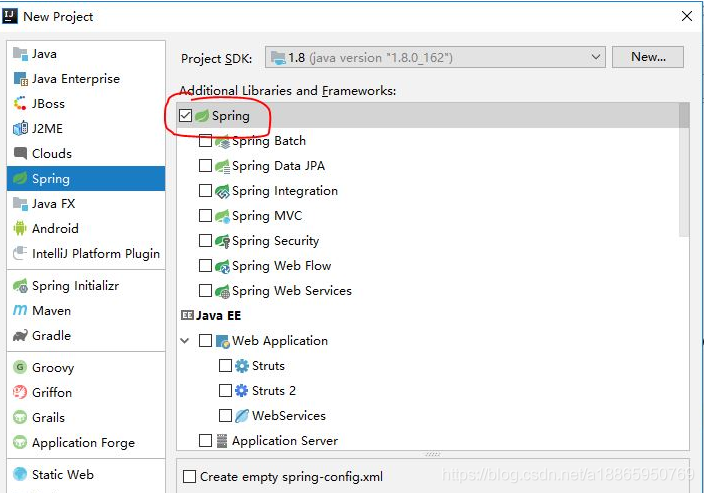Tick the Web Application checkbox

(x=205, y=341)
